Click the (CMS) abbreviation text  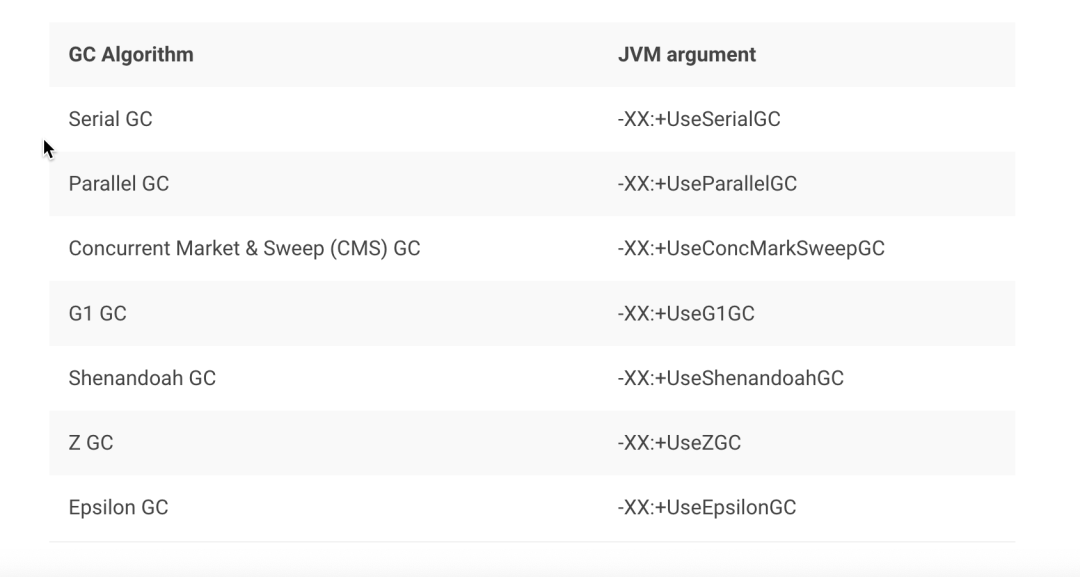357,248
